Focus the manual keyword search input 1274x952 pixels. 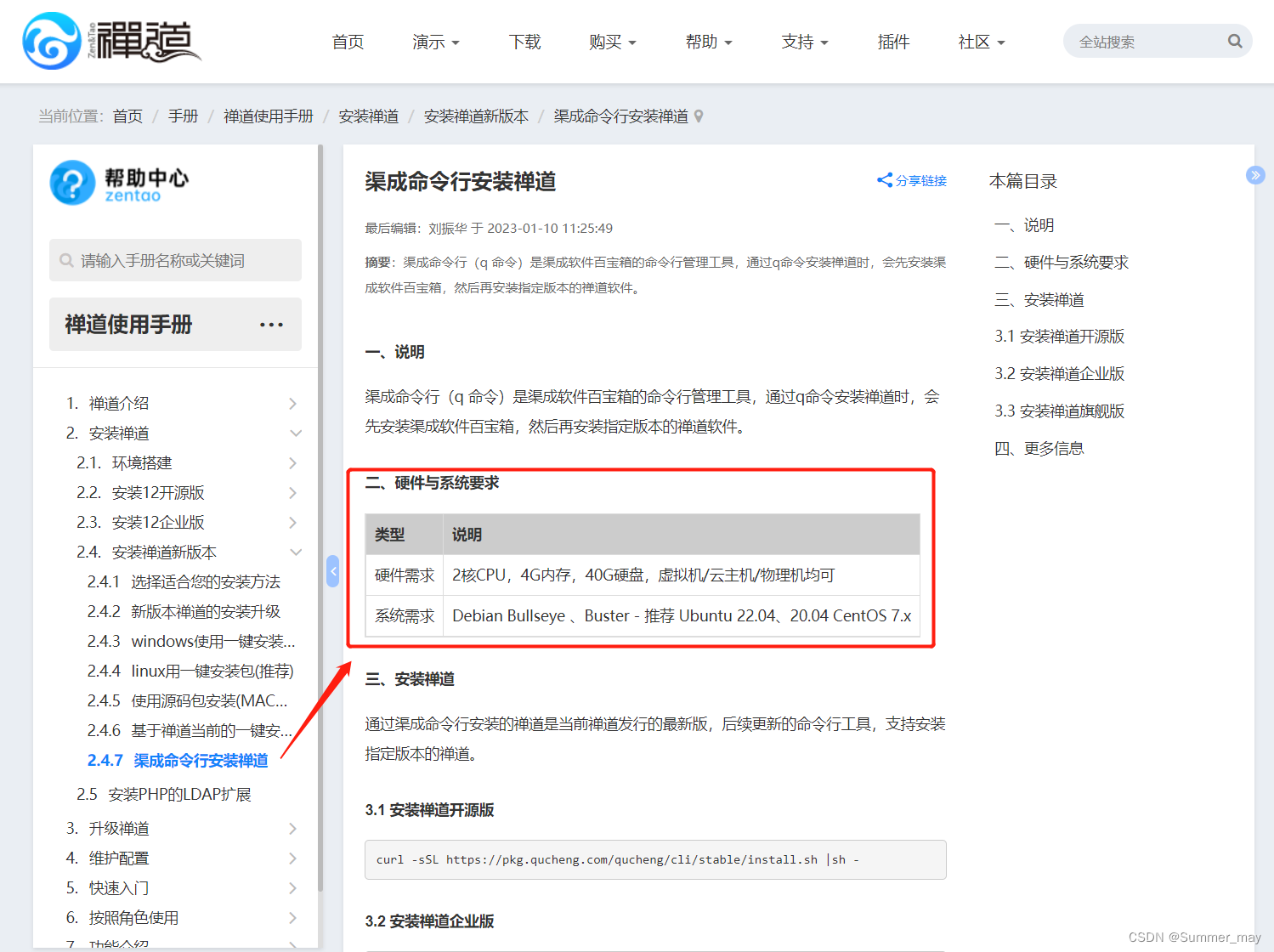[x=175, y=260]
